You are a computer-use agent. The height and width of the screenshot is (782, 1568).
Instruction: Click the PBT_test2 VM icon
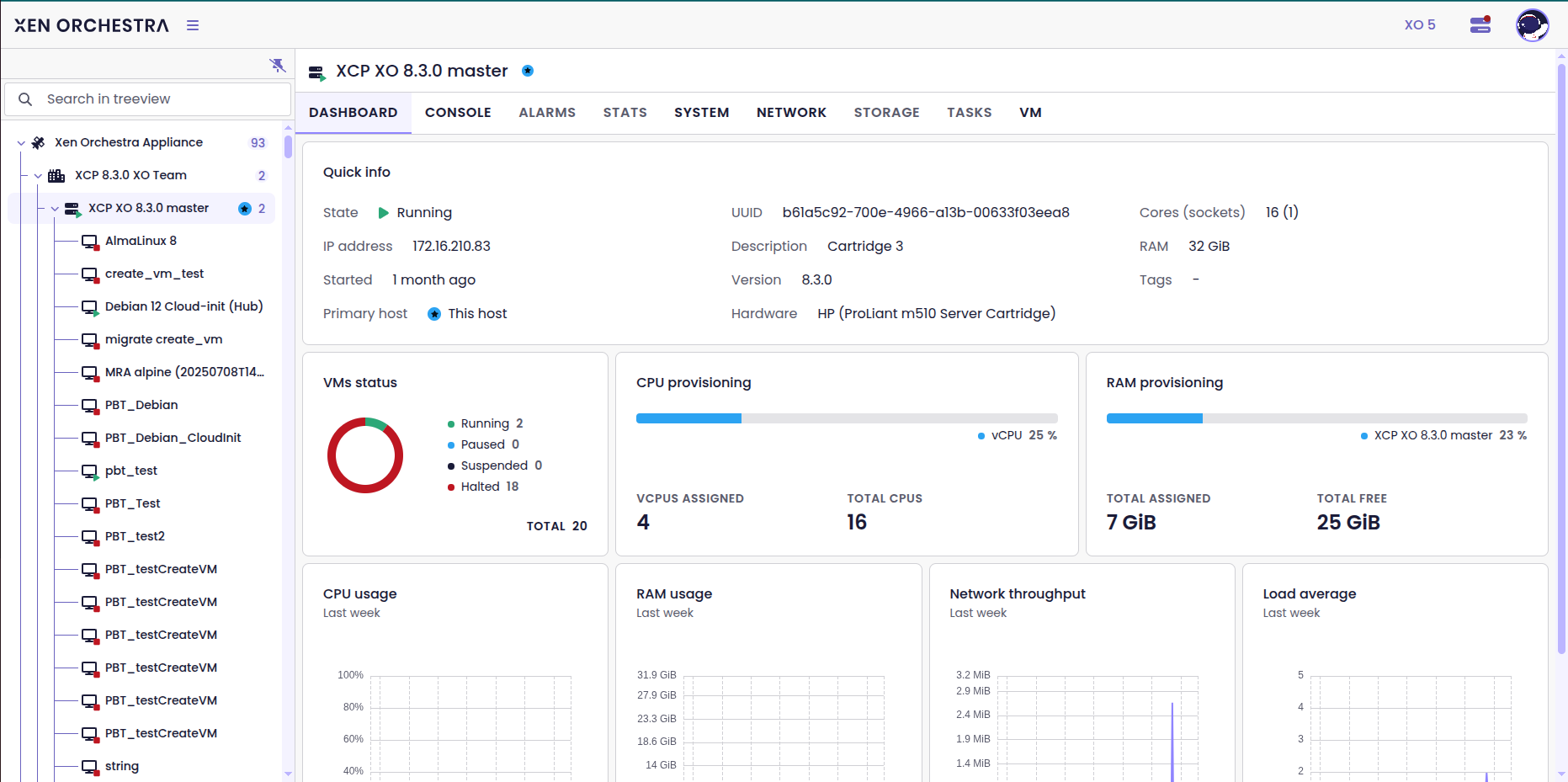90,537
